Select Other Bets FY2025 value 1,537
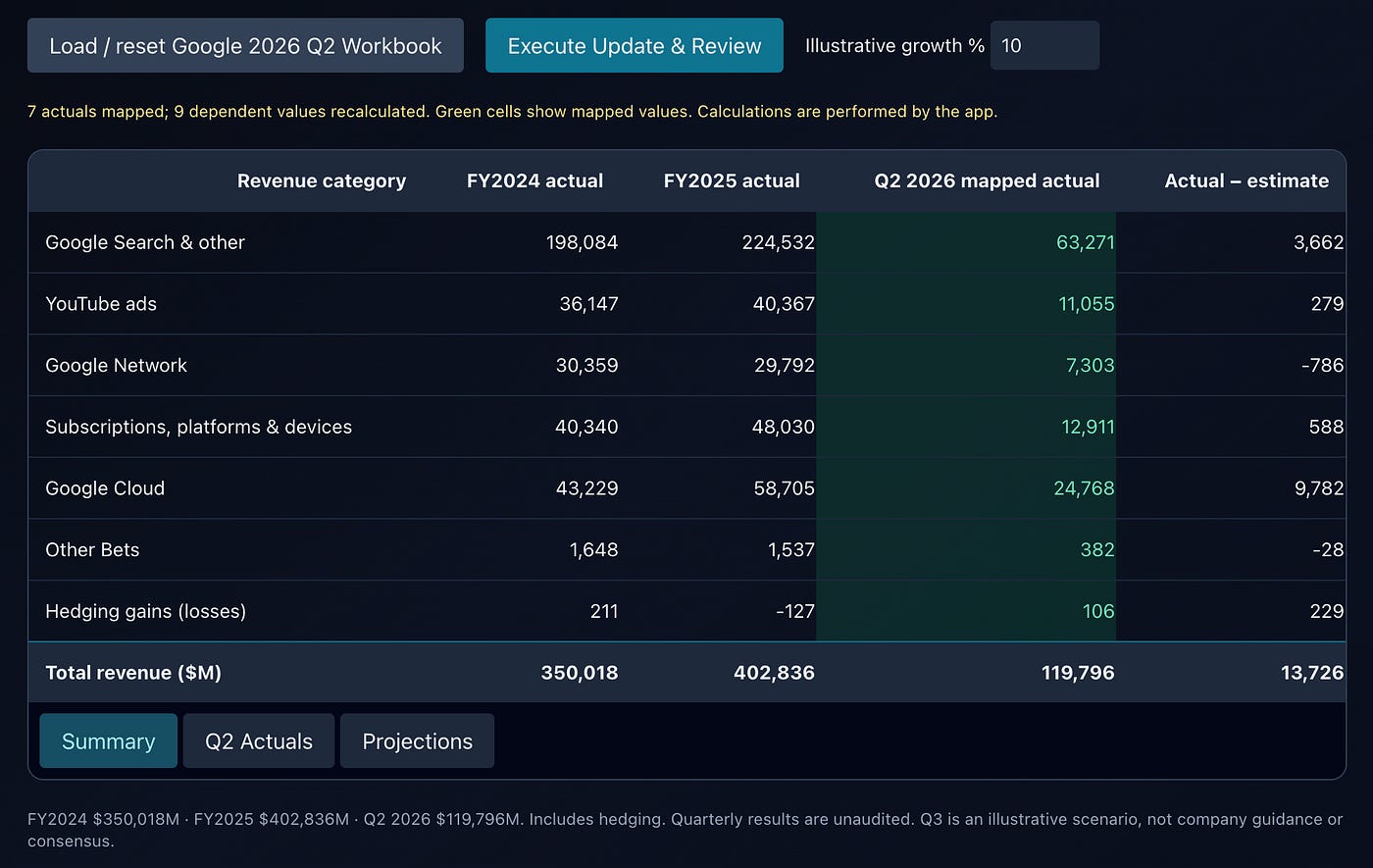 coord(790,549)
